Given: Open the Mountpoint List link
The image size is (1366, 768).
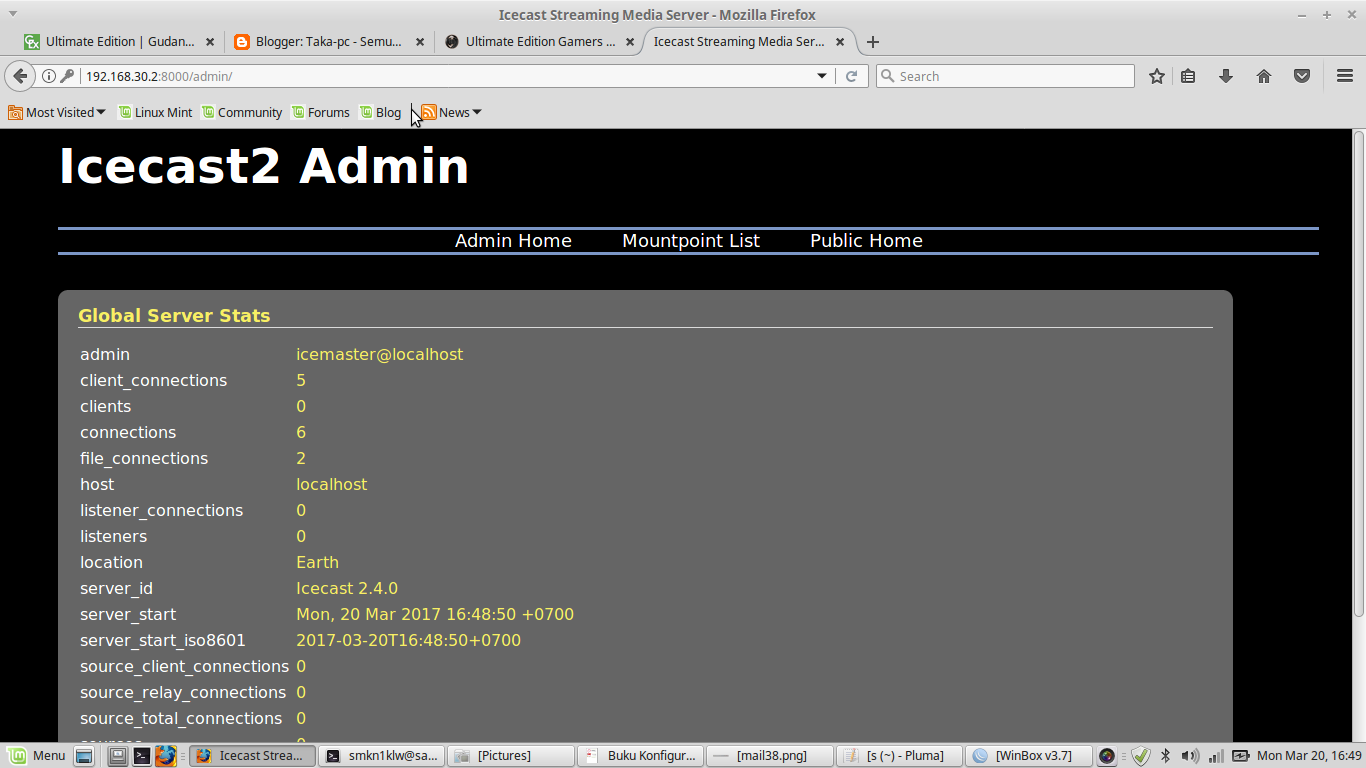Looking at the screenshot, I should pyautogui.click(x=691, y=241).
